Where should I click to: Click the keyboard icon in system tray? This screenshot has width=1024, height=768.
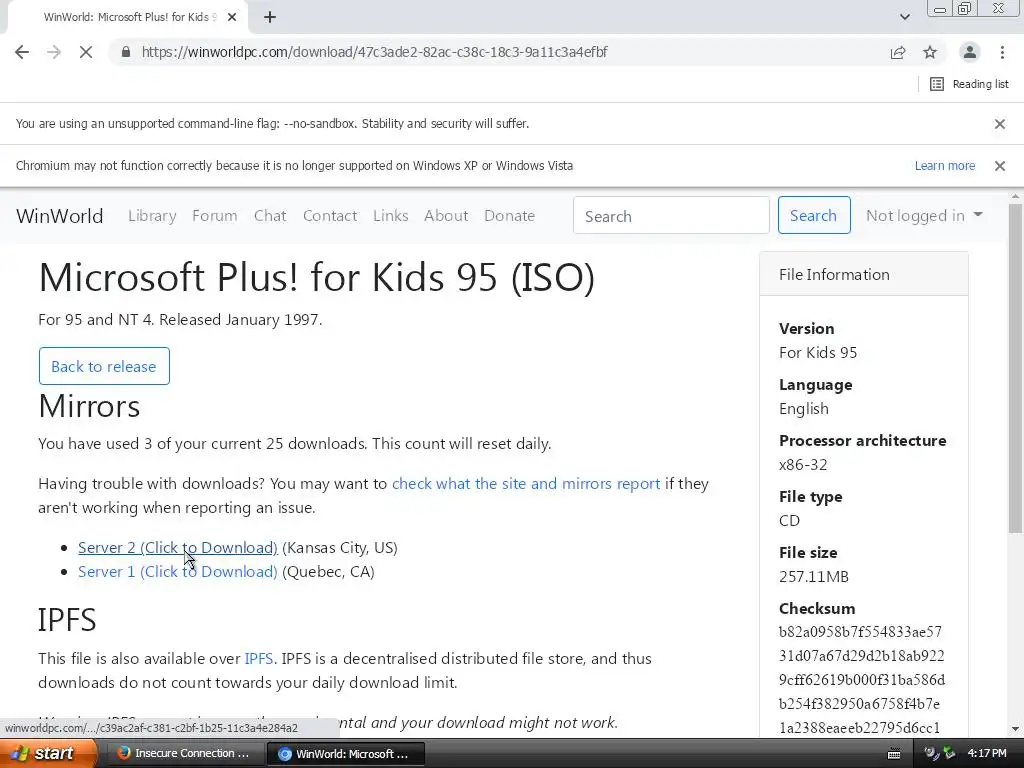click(x=894, y=754)
